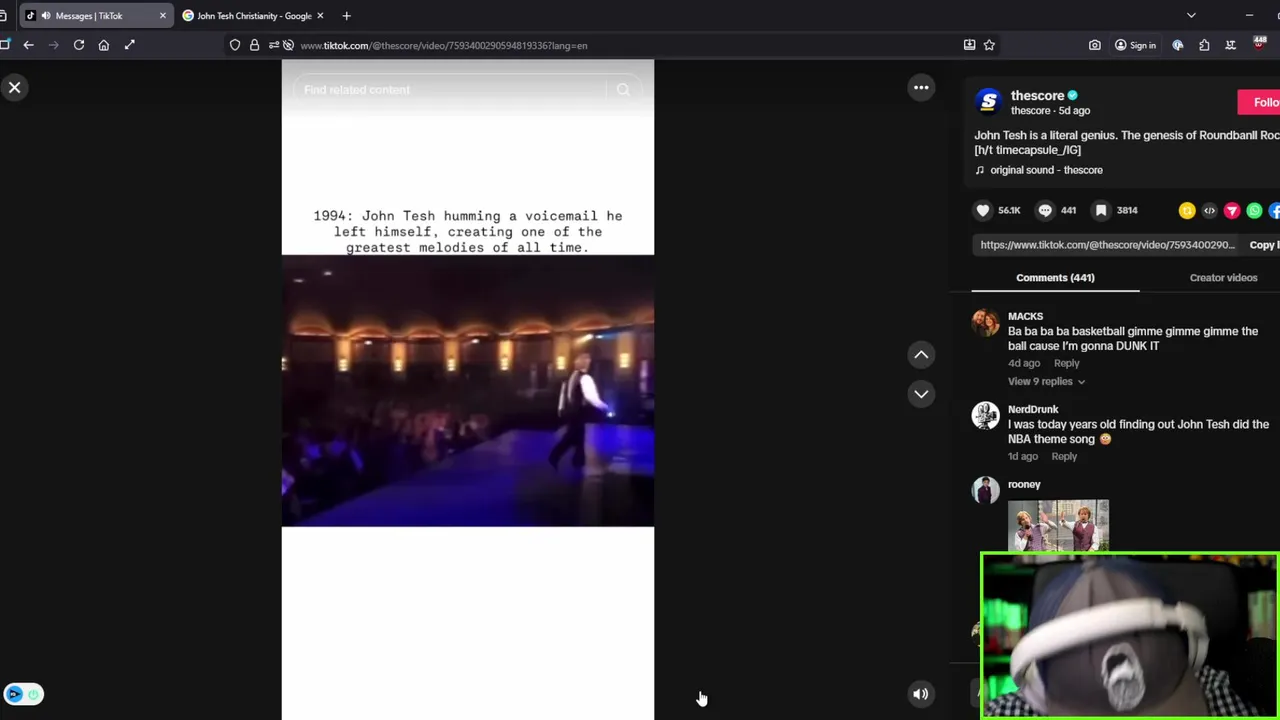Go to the previous video with up arrow
This screenshot has height=720, width=1280.
pos(921,355)
